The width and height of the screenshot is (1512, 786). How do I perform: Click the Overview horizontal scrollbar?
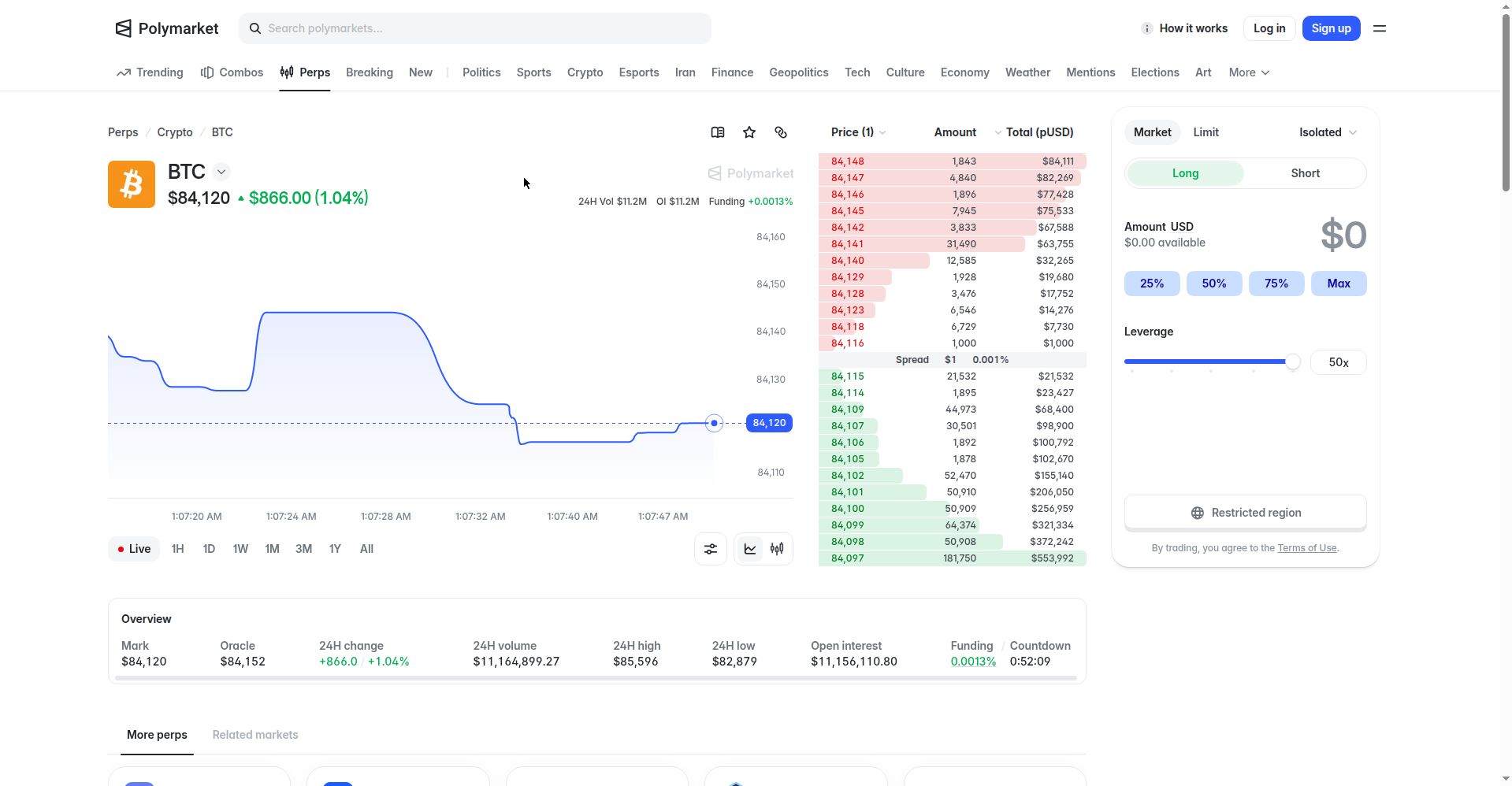click(x=596, y=678)
